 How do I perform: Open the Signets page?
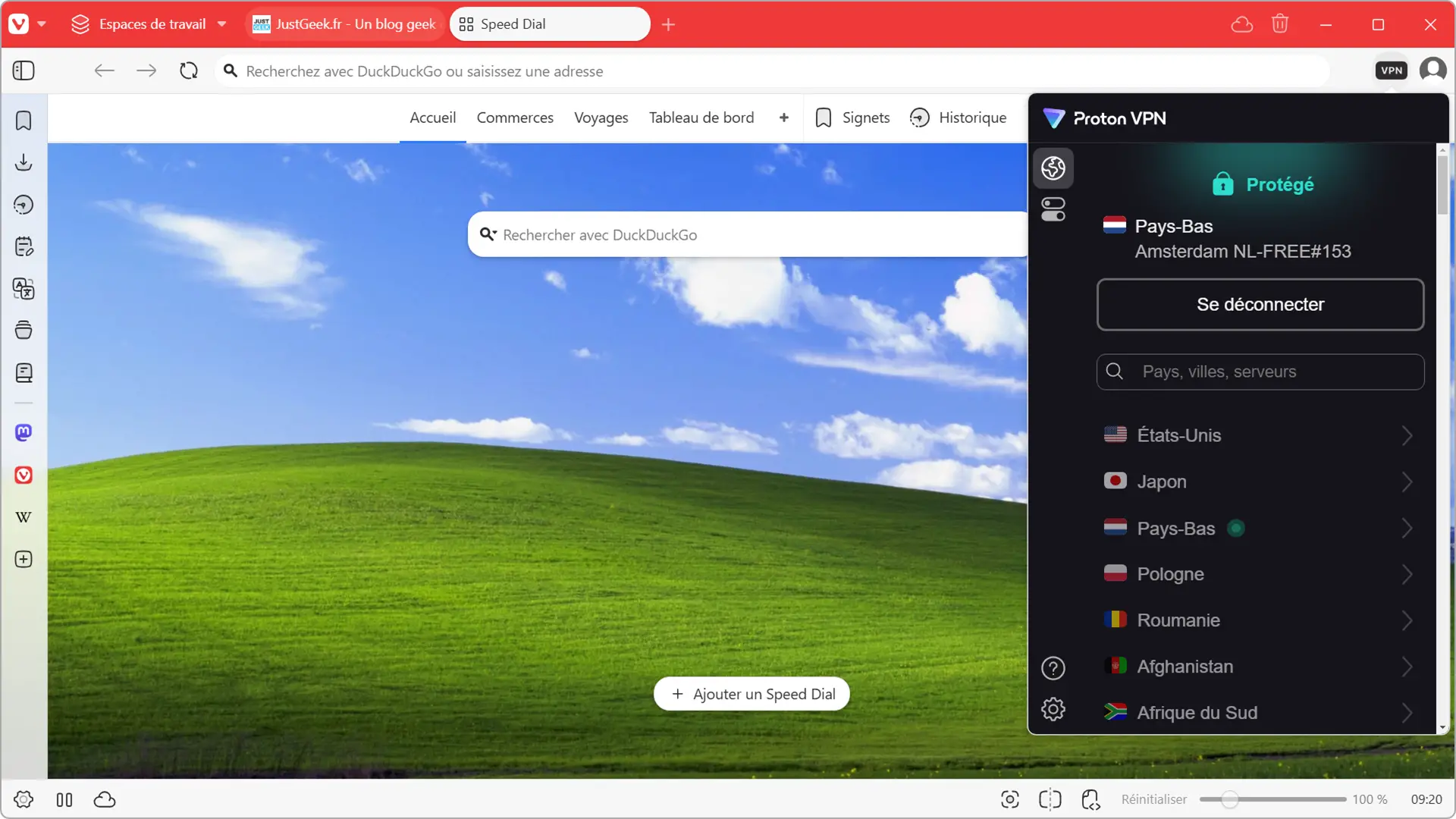pyautogui.click(x=852, y=118)
